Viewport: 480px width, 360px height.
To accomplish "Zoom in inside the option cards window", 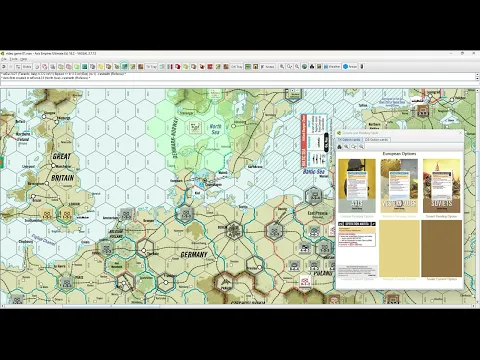I will coord(347,147).
